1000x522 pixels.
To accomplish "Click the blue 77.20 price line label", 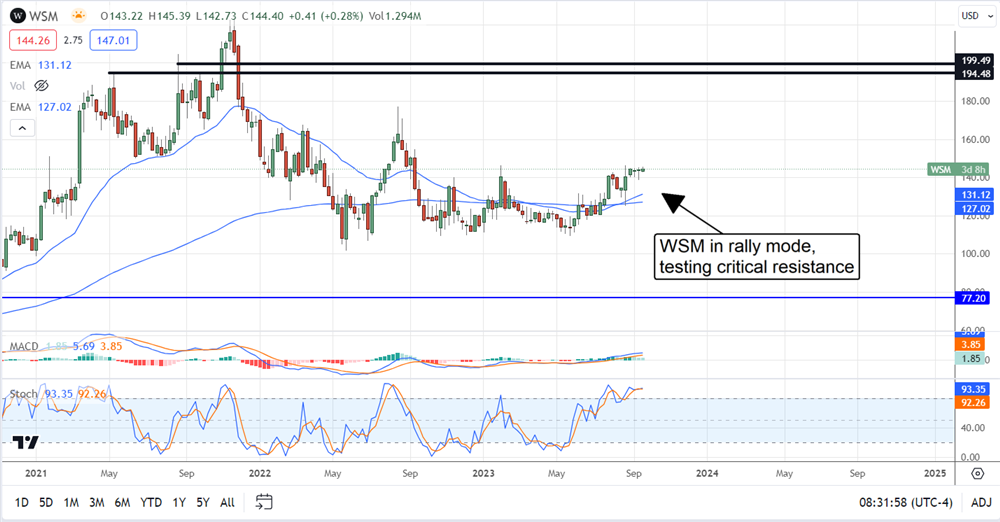I will pos(973,298).
